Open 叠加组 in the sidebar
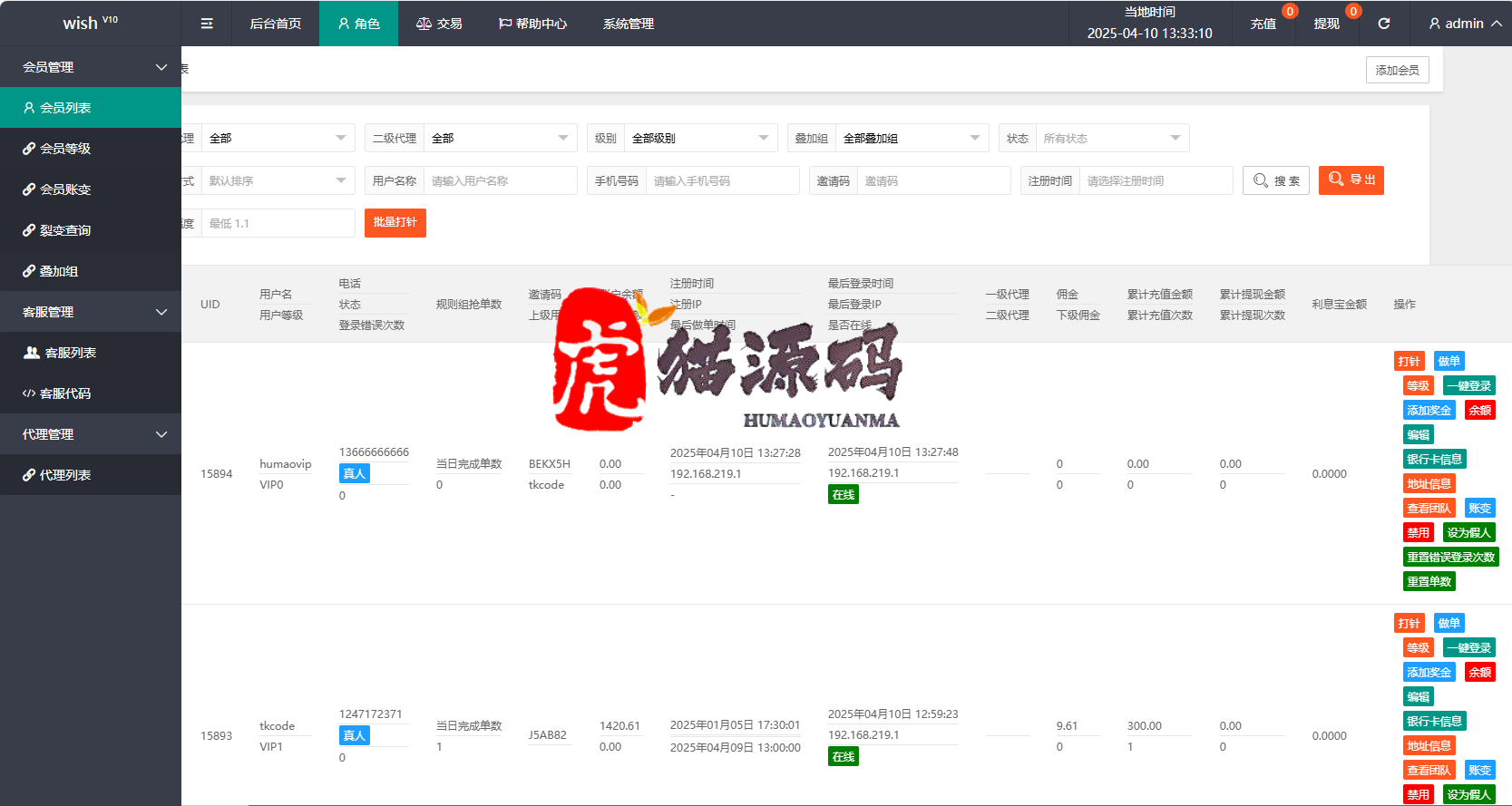The width and height of the screenshot is (1512, 806). click(x=91, y=271)
